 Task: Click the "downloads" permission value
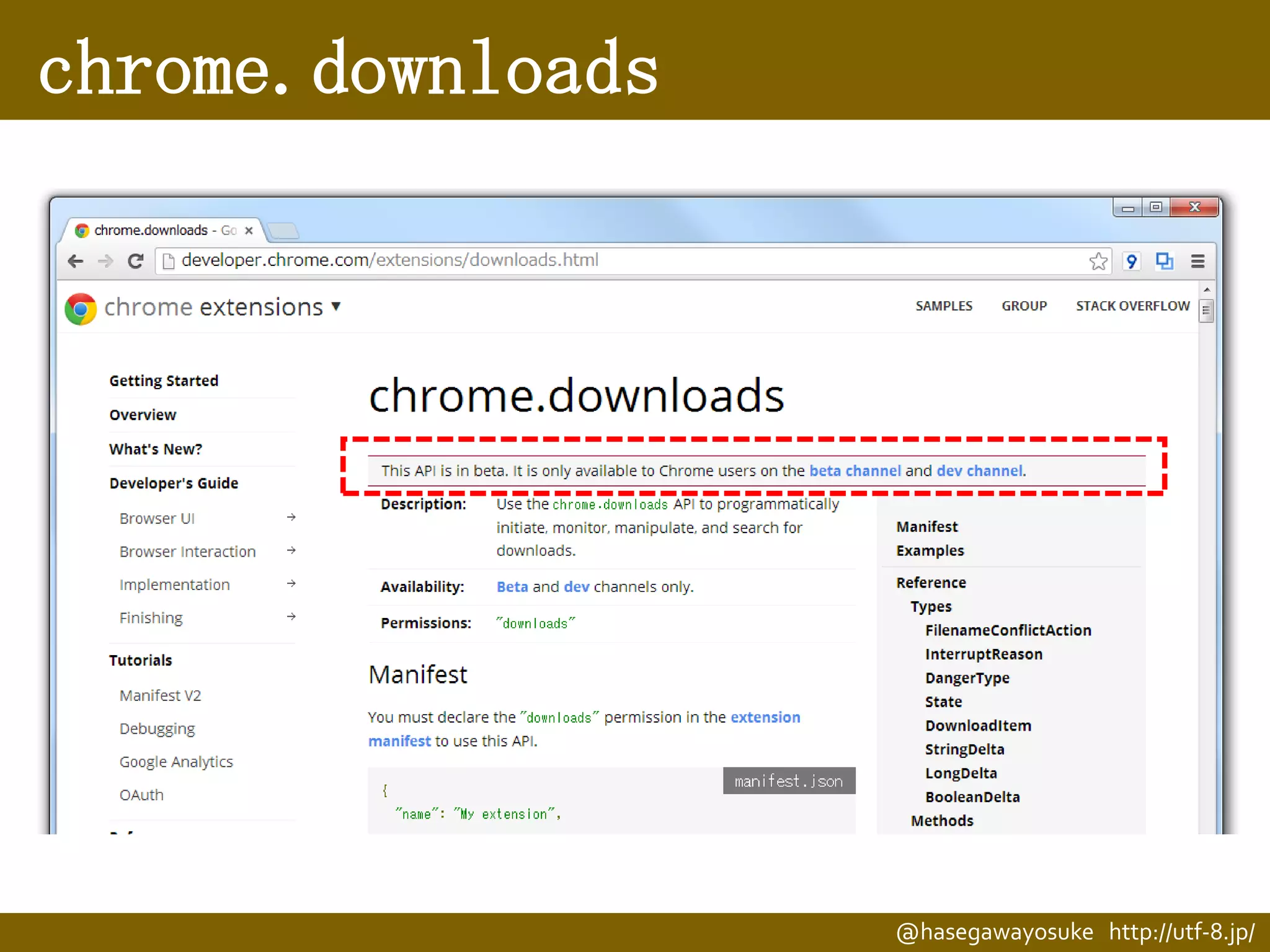pyautogui.click(x=536, y=624)
